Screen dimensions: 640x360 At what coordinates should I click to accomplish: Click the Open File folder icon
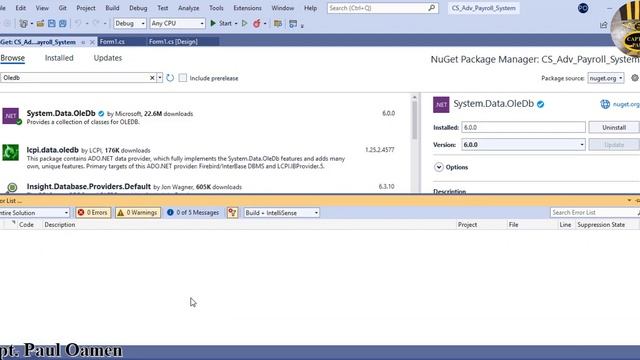(x=40, y=24)
